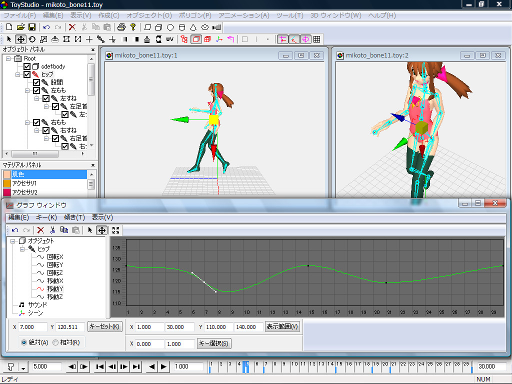Collapse the Root node in object tree
The height and width of the screenshot is (384, 512).
click(x=8, y=59)
